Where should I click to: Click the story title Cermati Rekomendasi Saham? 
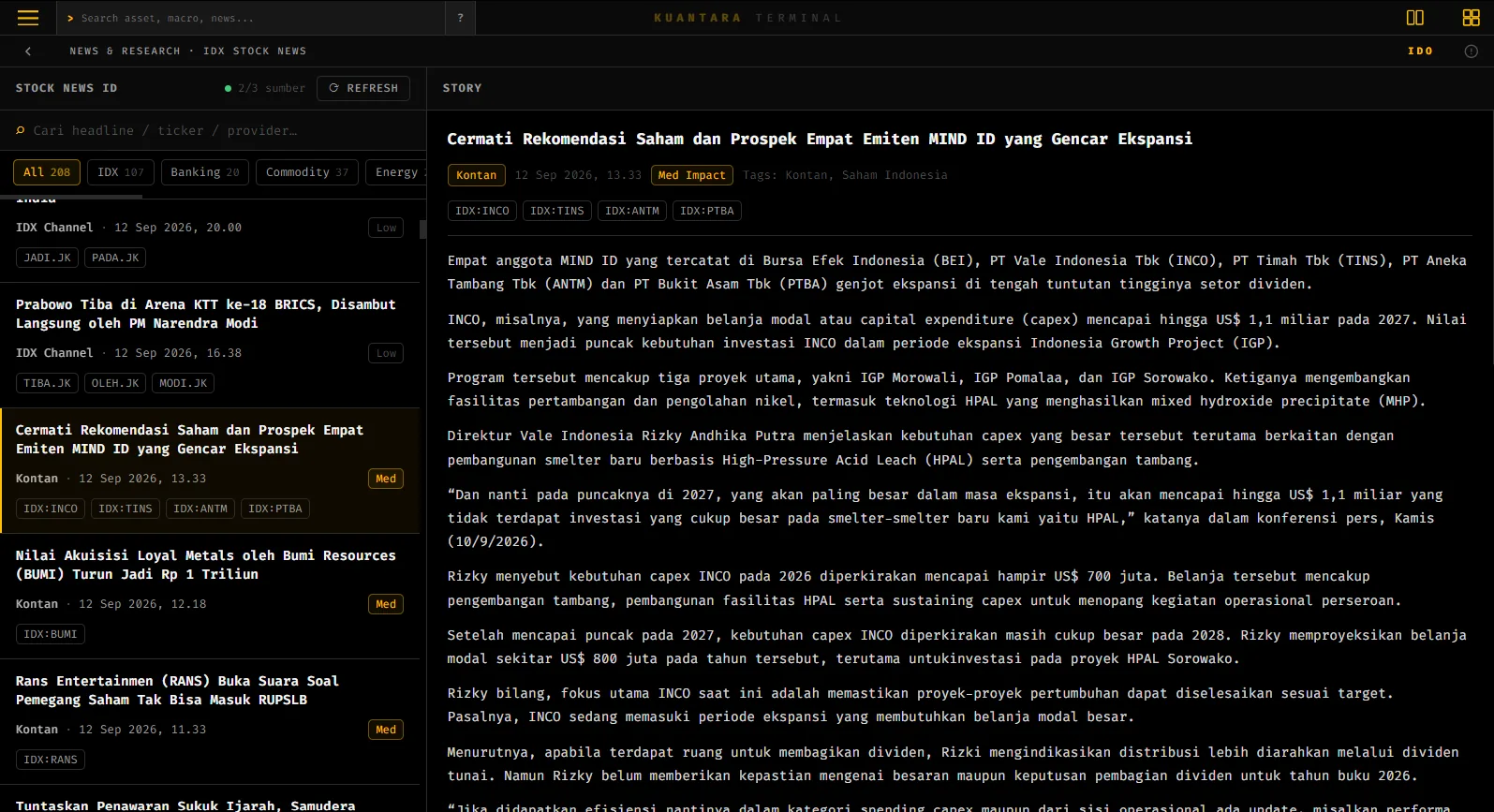click(x=820, y=139)
